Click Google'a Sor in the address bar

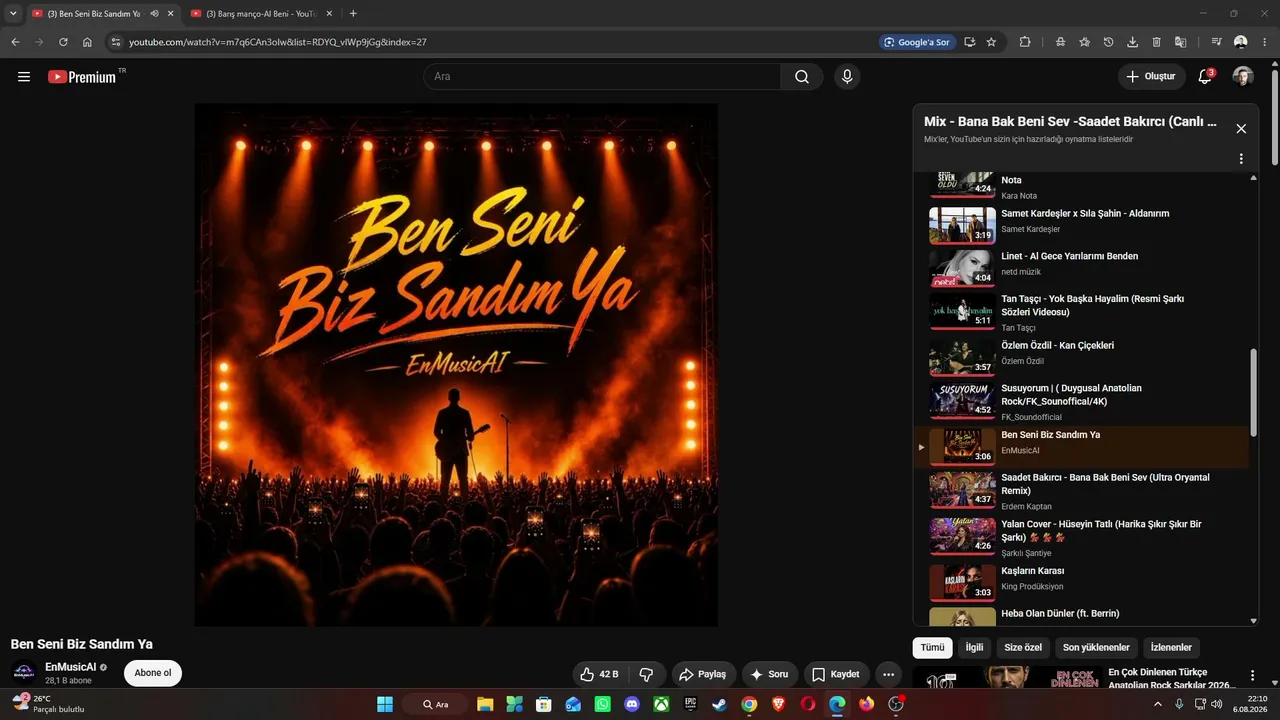916,42
